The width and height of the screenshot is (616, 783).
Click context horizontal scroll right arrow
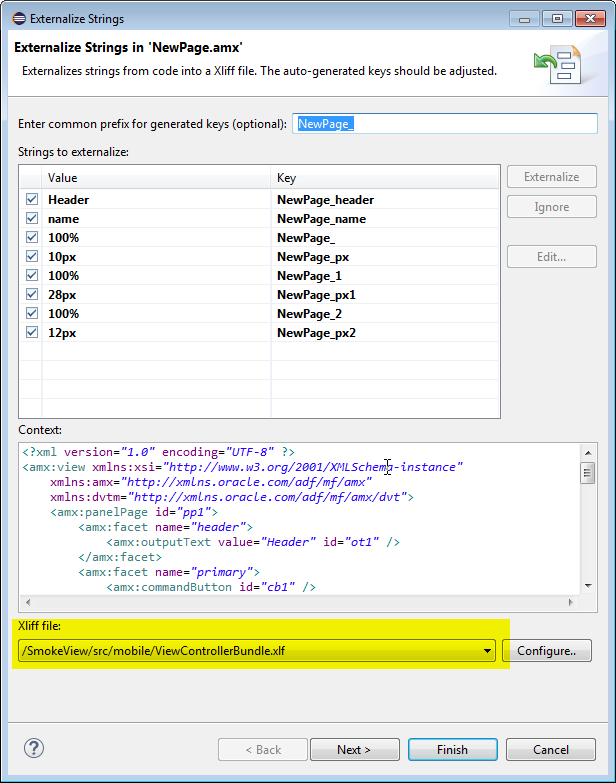571,602
